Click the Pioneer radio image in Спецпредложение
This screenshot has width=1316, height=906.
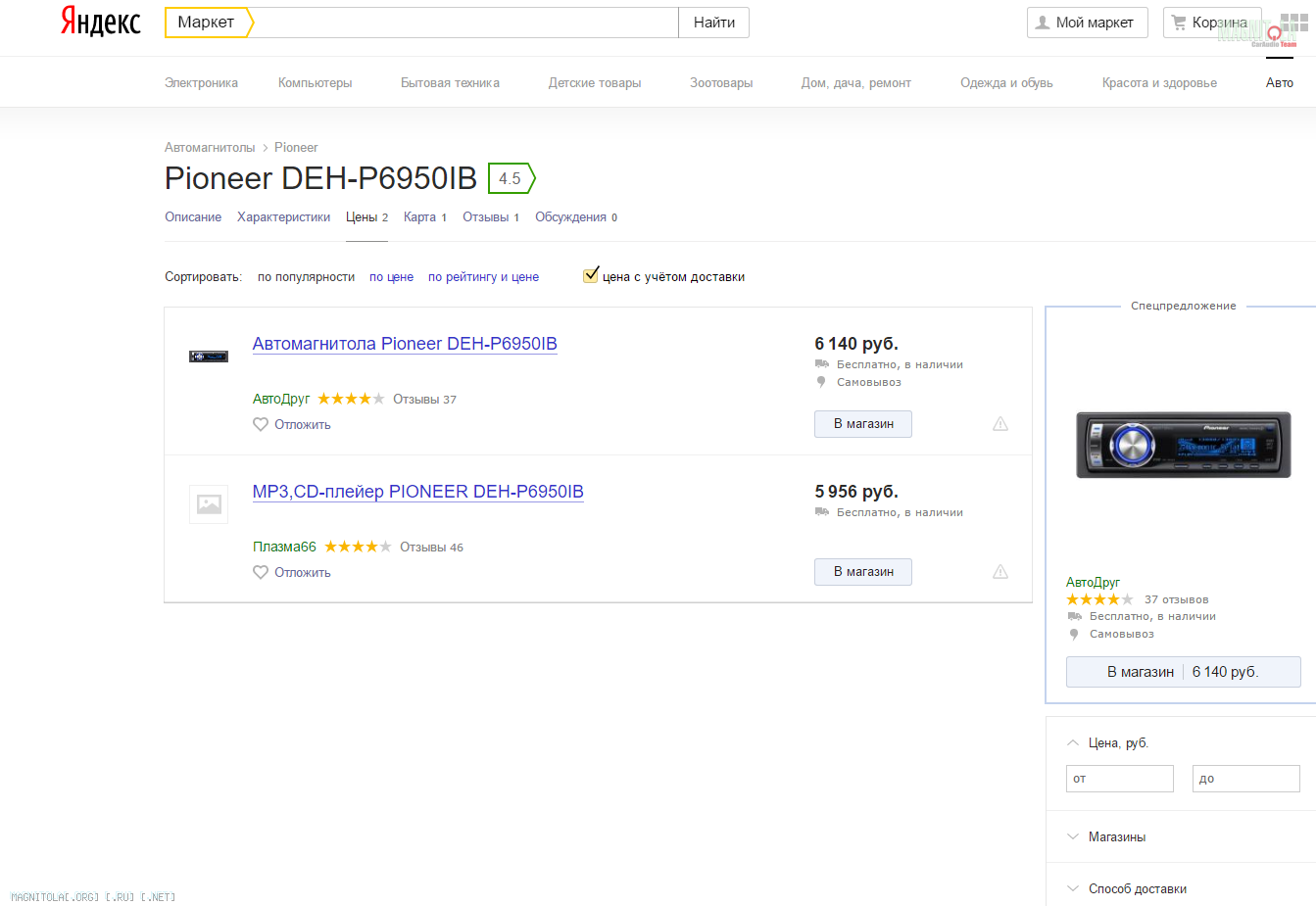(x=1184, y=445)
